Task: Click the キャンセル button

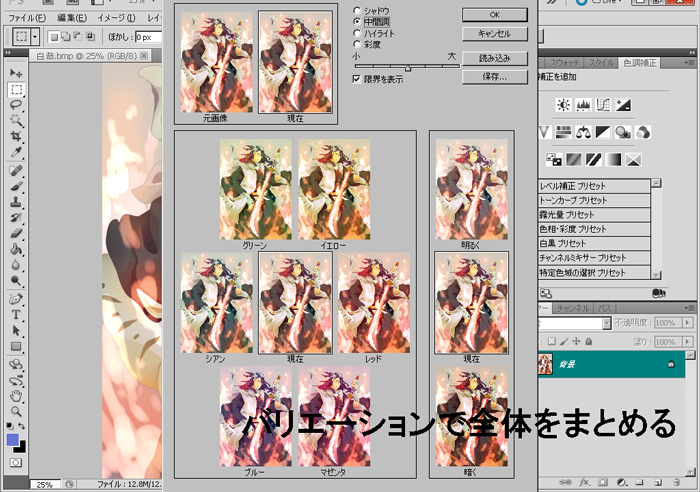Action: 495,34
